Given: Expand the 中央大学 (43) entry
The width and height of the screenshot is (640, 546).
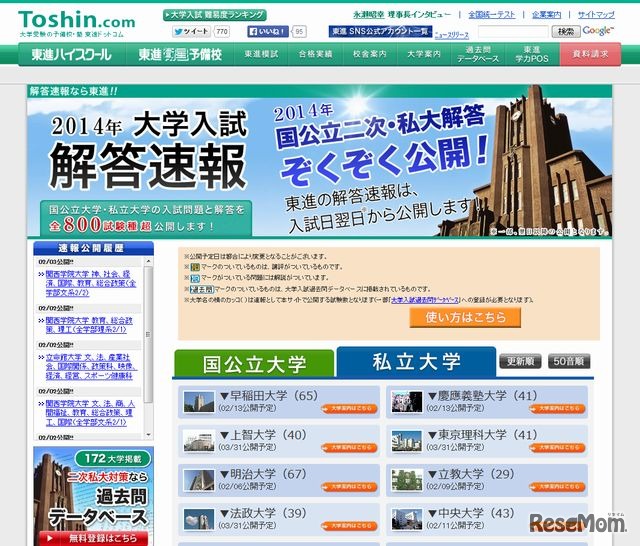Looking at the screenshot, I should (471, 513).
